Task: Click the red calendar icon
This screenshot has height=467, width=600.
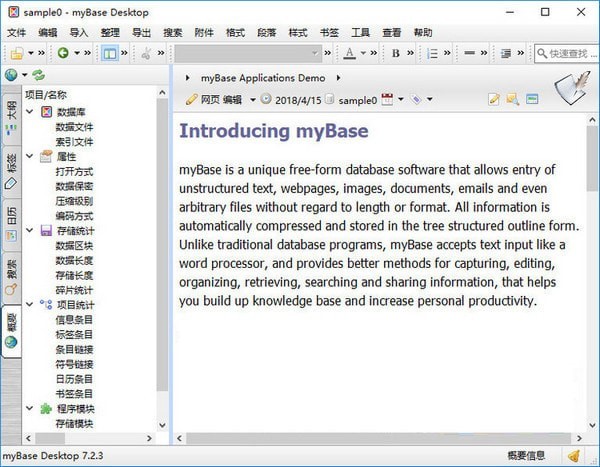Action: (387, 99)
